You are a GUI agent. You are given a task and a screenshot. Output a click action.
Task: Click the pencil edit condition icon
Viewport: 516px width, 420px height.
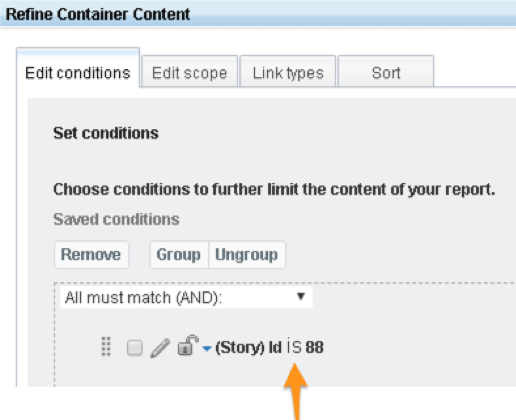tap(160, 348)
